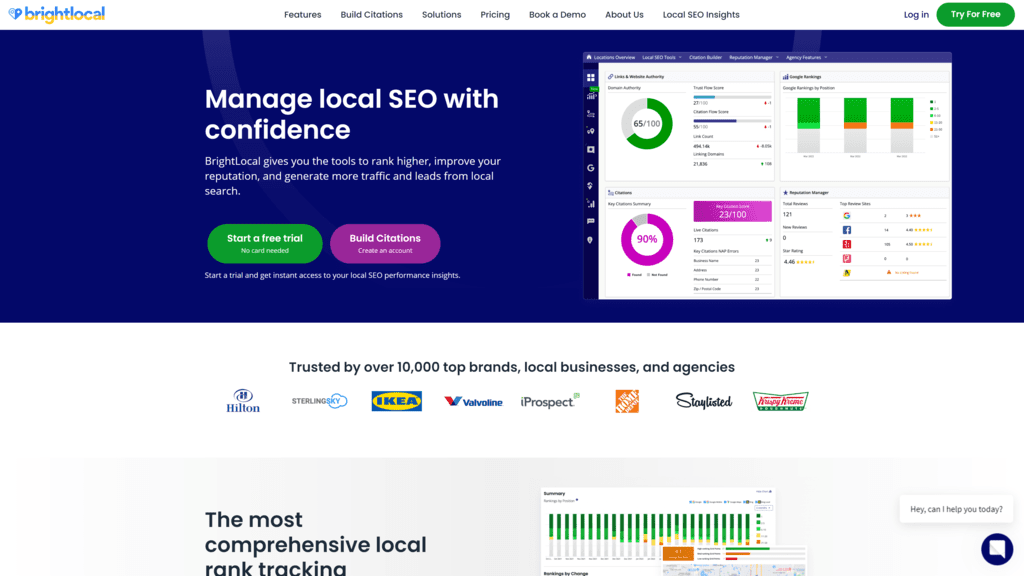Click The Home Depot logo
The height and width of the screenshot is (576, 1024).
[x=627, y=401]
